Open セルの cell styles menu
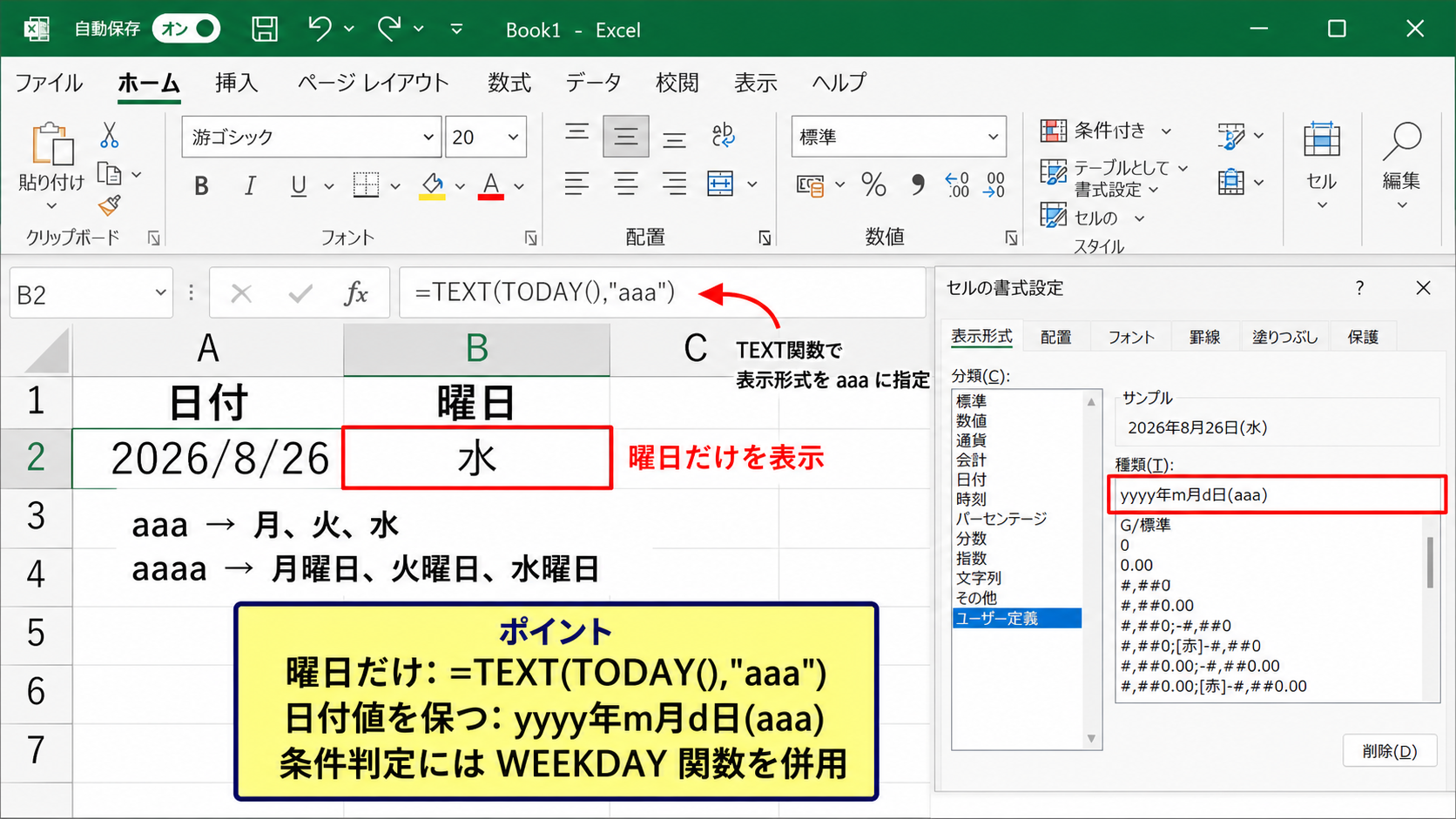 click(x=1092, y=217)
